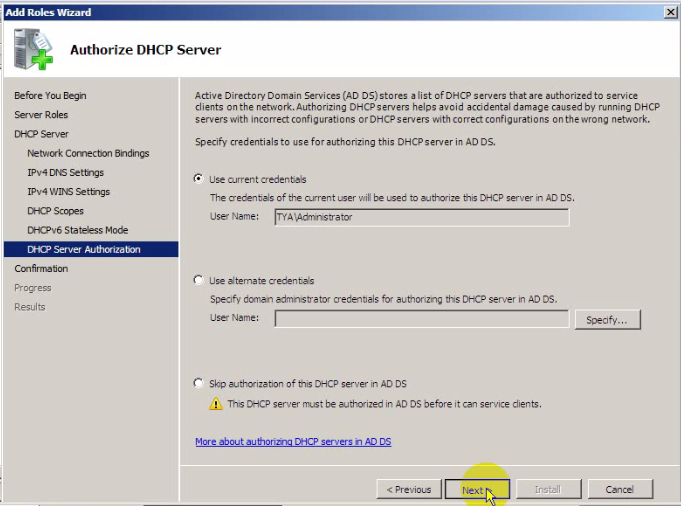
Task: Select DHCP Server Authorization step
Action: [91, 249]
